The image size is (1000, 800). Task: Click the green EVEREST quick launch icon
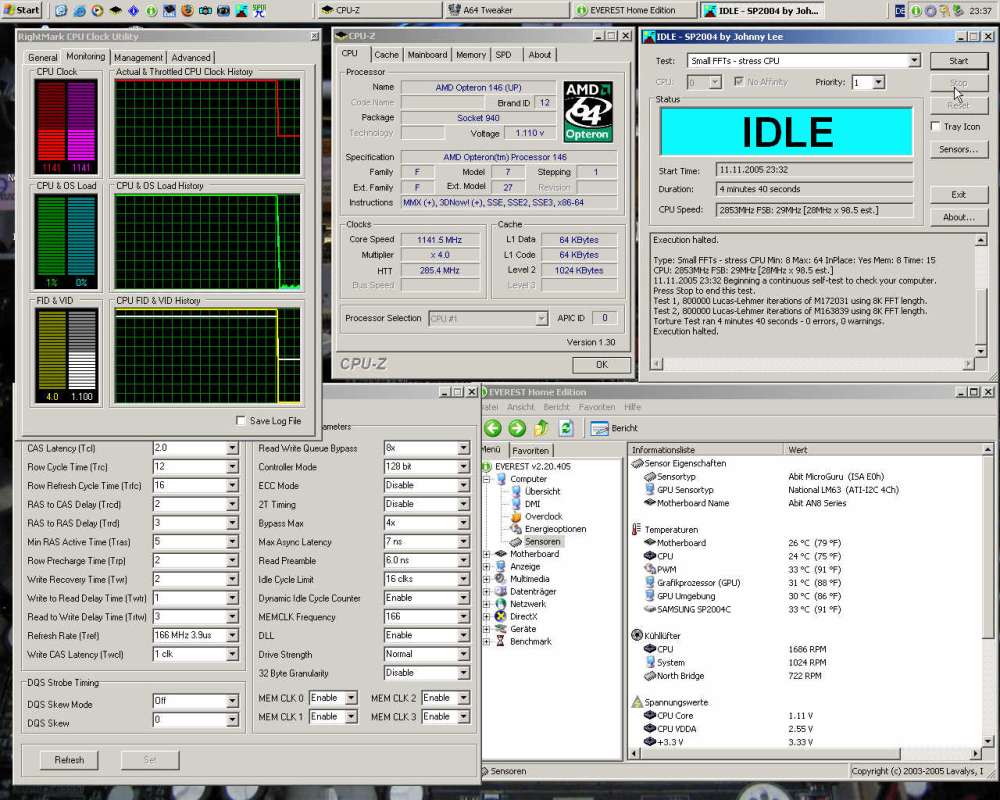tap(151, 10)
